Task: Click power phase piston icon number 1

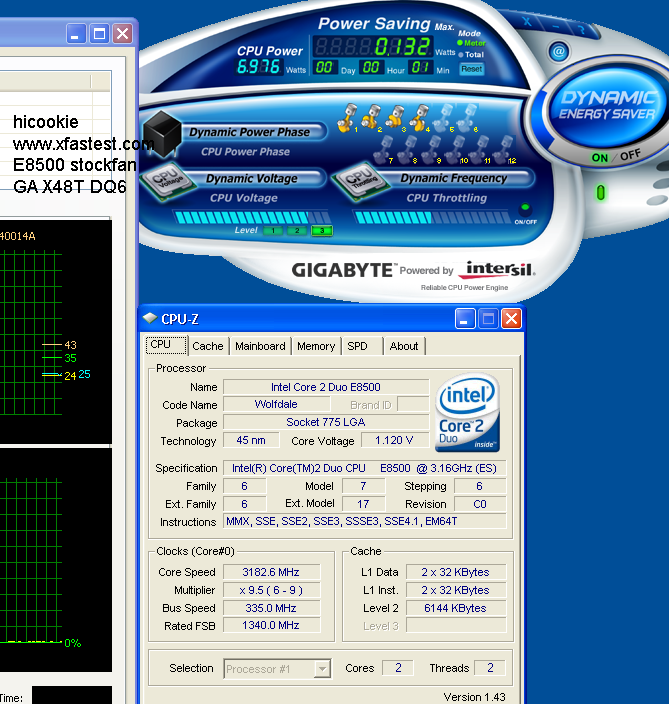Action: tap(351, 116)
